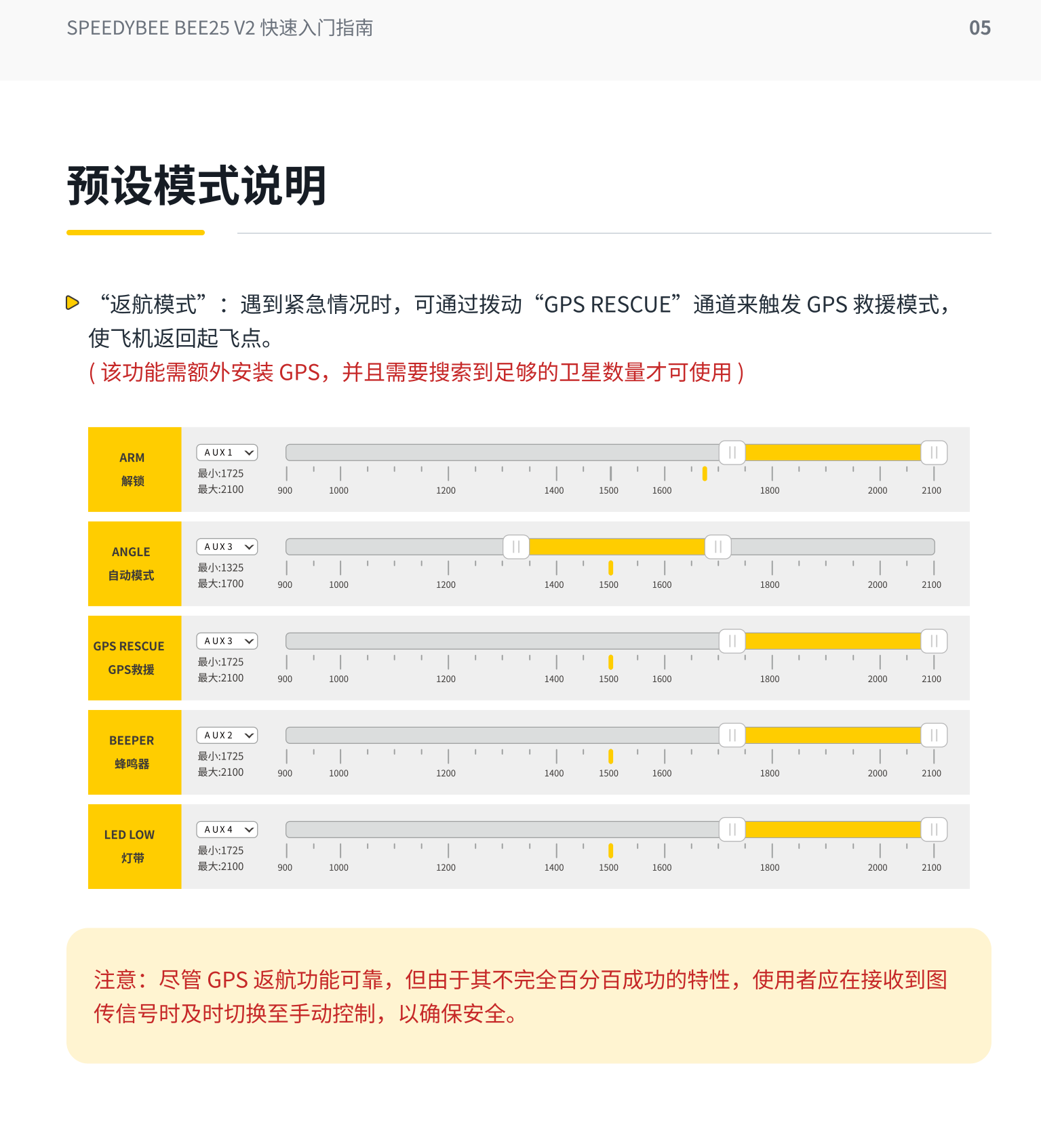Viewport: 1041px width, 1148px height.
Task: Click the yellow 1500 marker in LED LOW row
Action: point(610,850)
